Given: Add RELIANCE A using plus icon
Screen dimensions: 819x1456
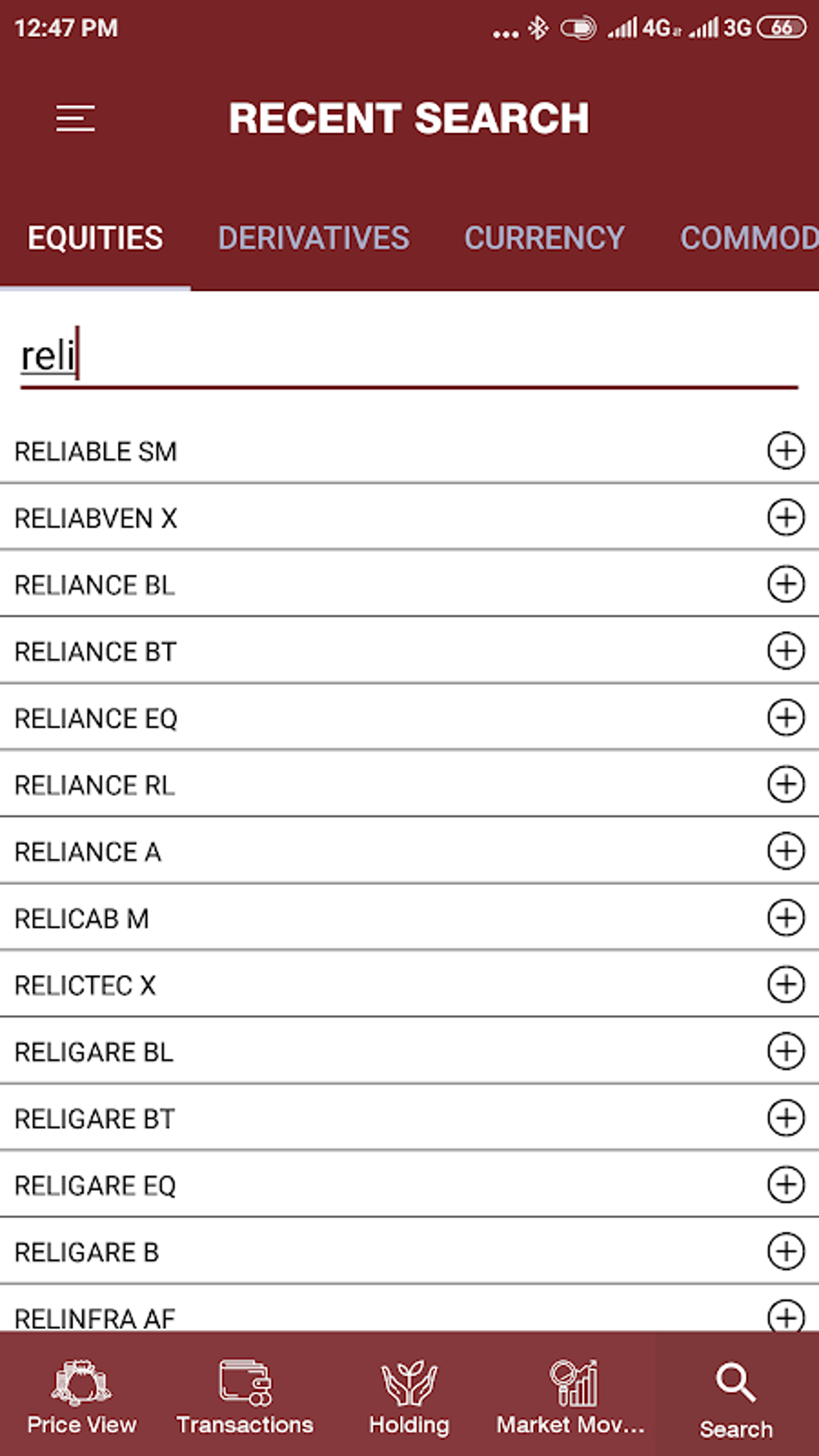Looking at the screenshot, I should (x=785, y=850).
